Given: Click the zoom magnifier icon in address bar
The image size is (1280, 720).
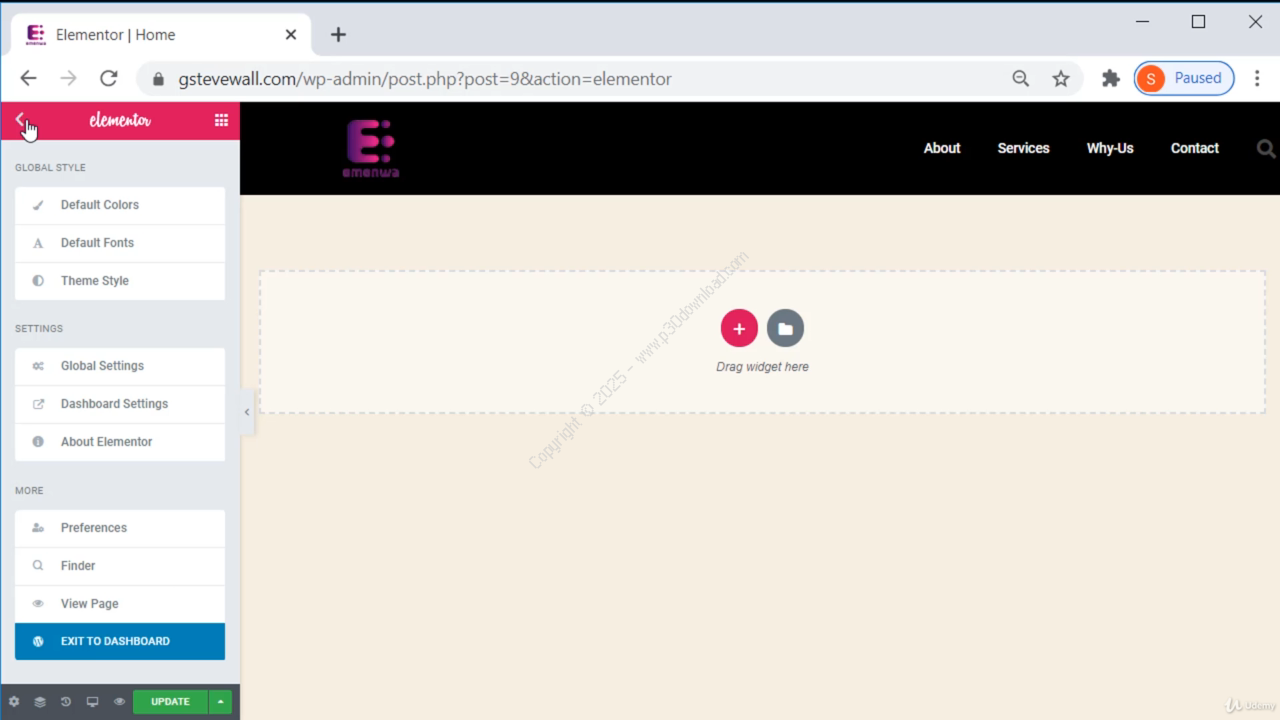Looking at the screenshot, I should 1021,78.
